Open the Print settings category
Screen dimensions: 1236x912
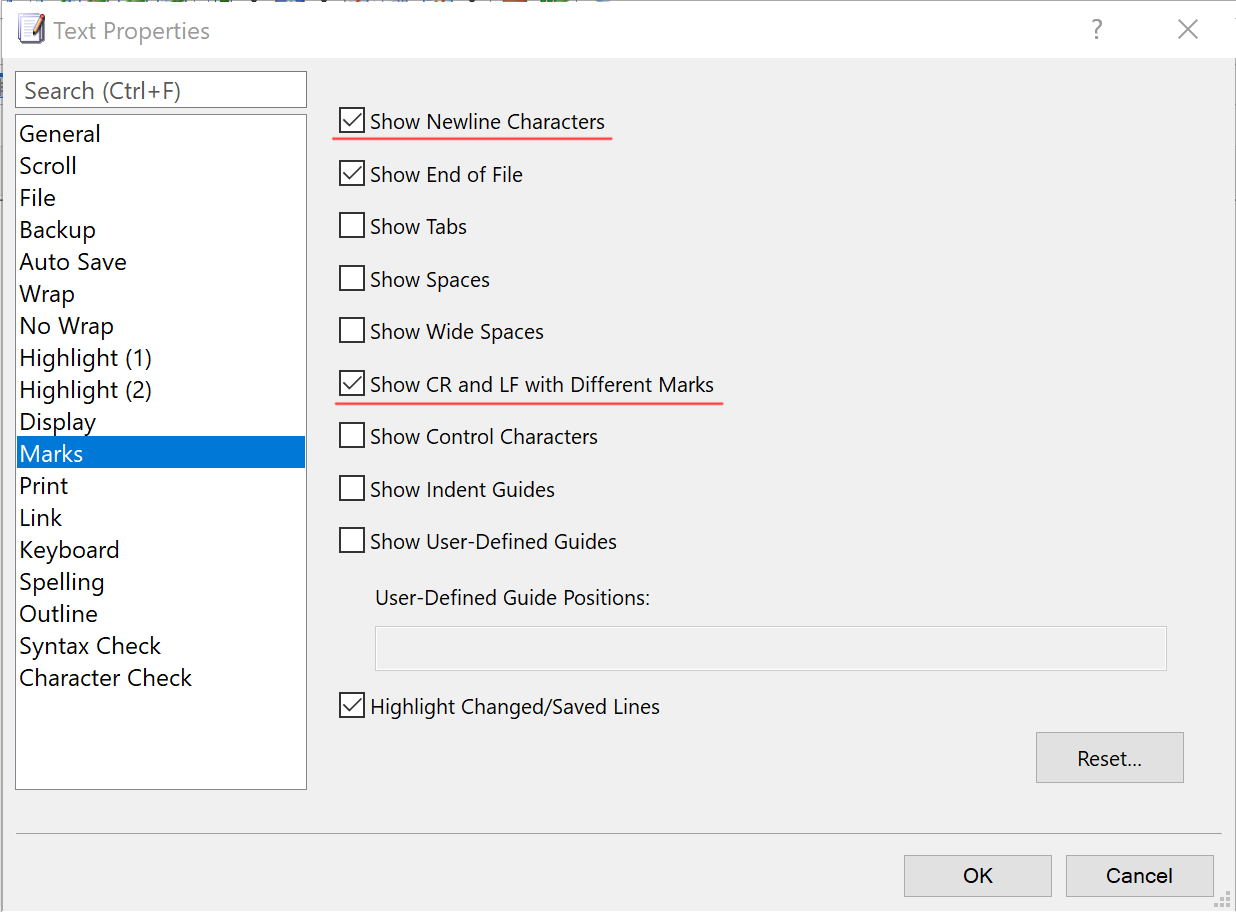[x=161, y=486]
